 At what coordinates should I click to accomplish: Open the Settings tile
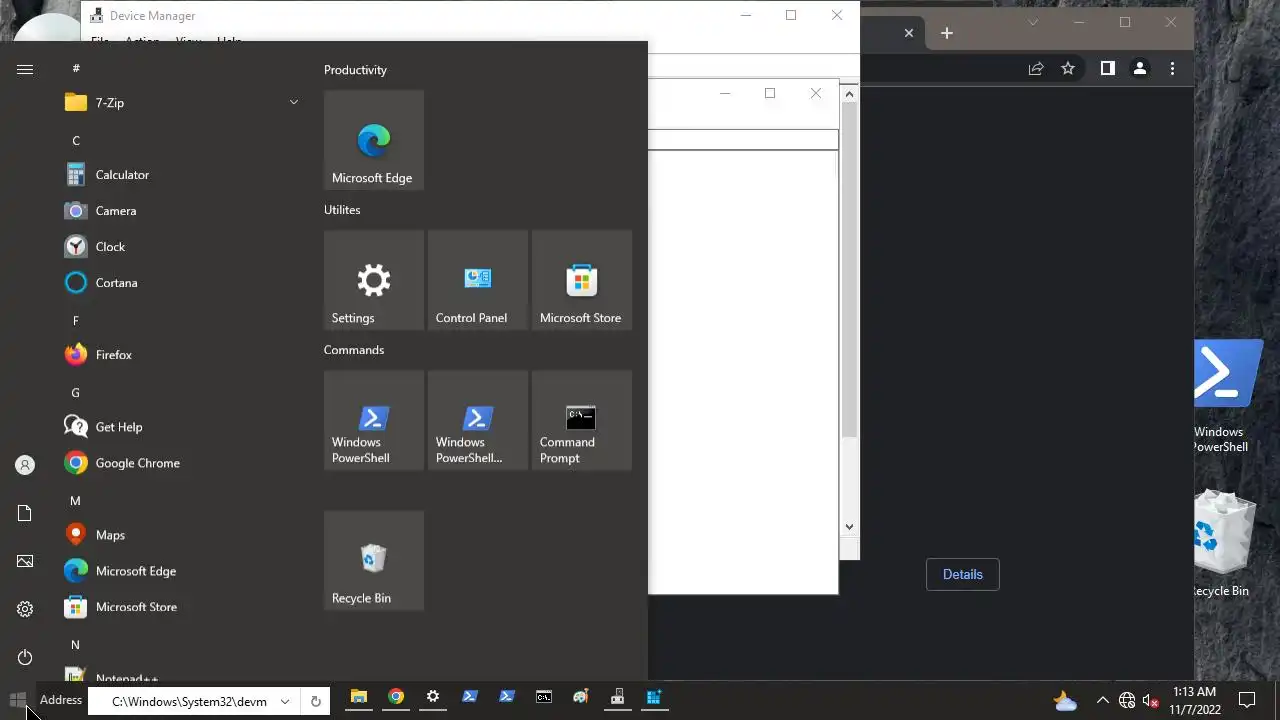[374, 280]
